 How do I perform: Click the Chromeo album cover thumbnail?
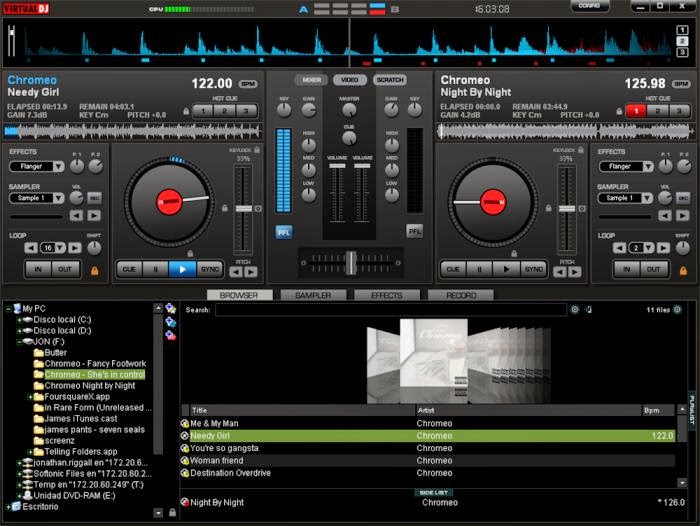point(433,353)
